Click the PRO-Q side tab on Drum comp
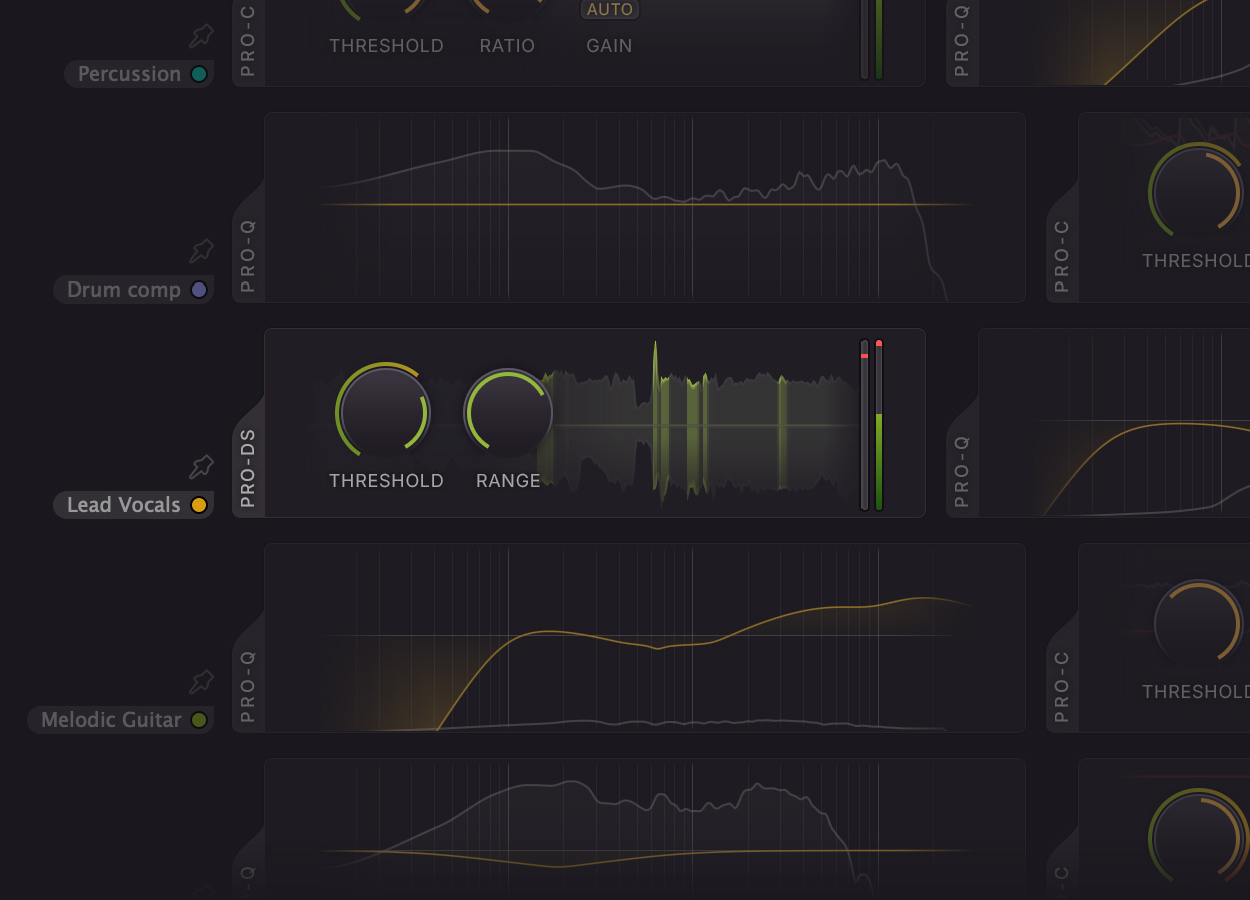The height and width of the screenshot is (900, 1250). pos(248,255)
